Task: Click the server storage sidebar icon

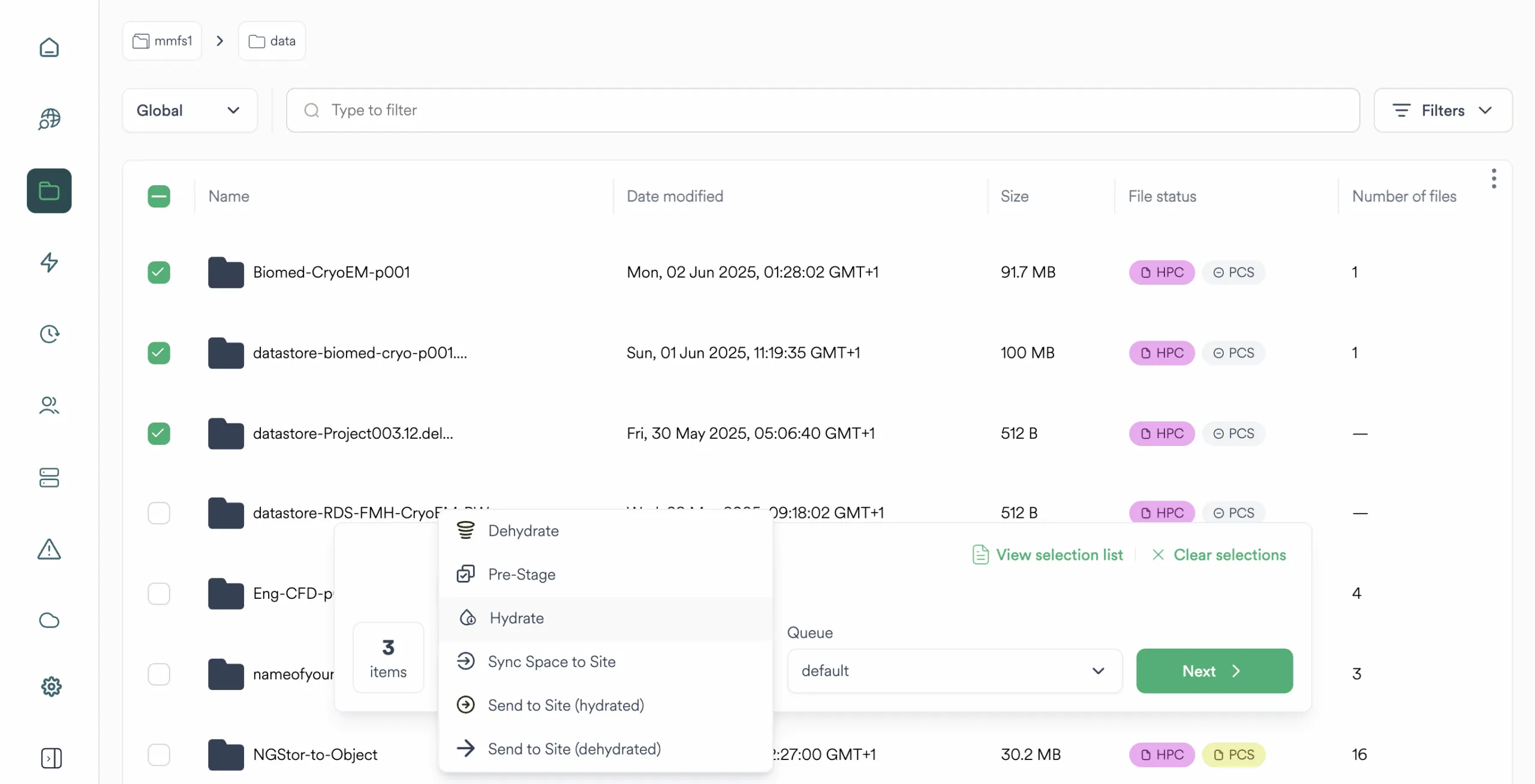Action: click(x=49, y=478)
